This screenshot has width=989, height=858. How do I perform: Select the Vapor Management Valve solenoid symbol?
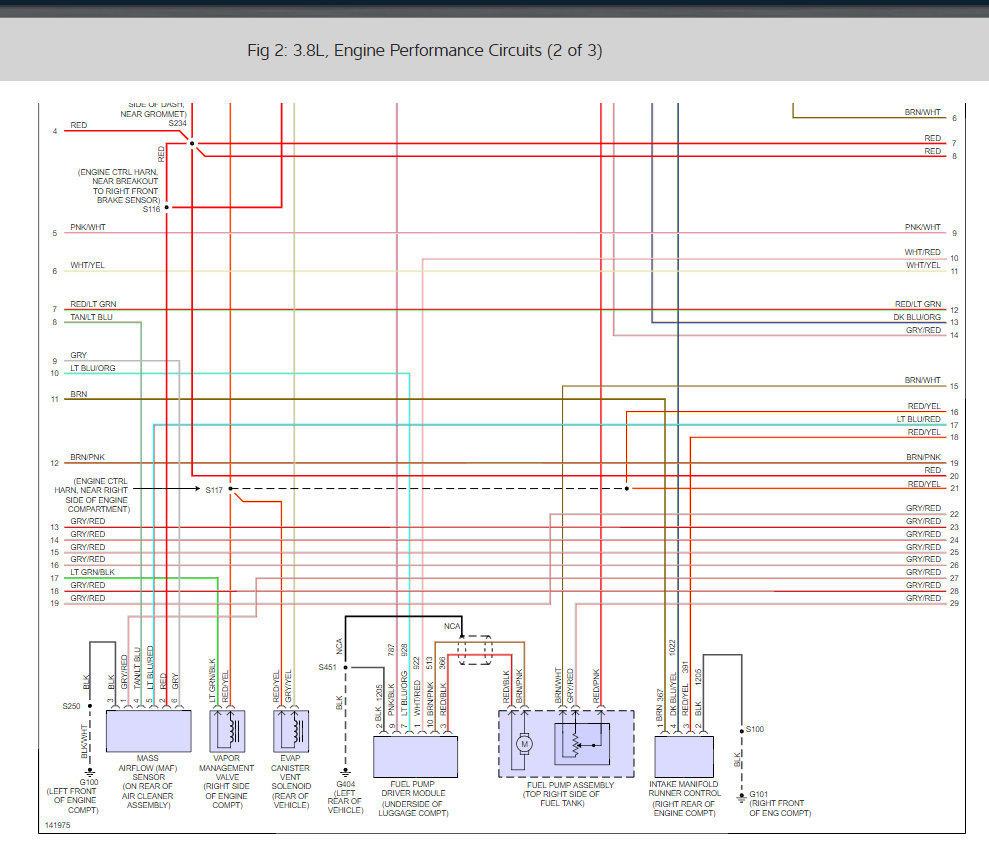(x=227, y=731)
